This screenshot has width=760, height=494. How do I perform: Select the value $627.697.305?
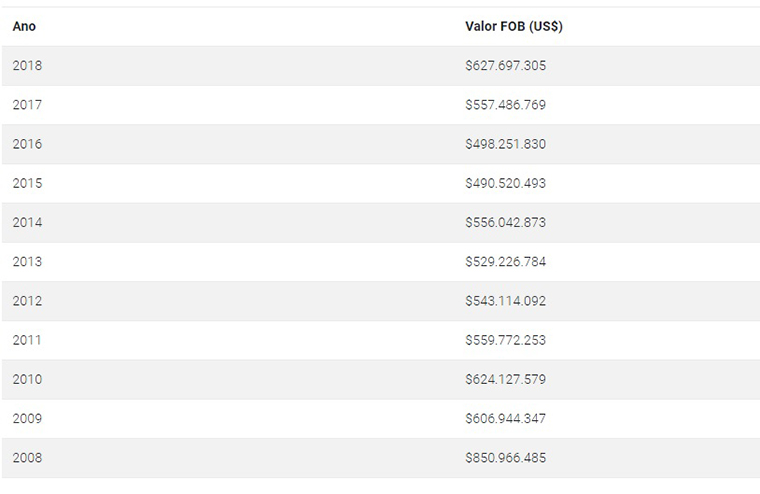[x=506, y=65]
